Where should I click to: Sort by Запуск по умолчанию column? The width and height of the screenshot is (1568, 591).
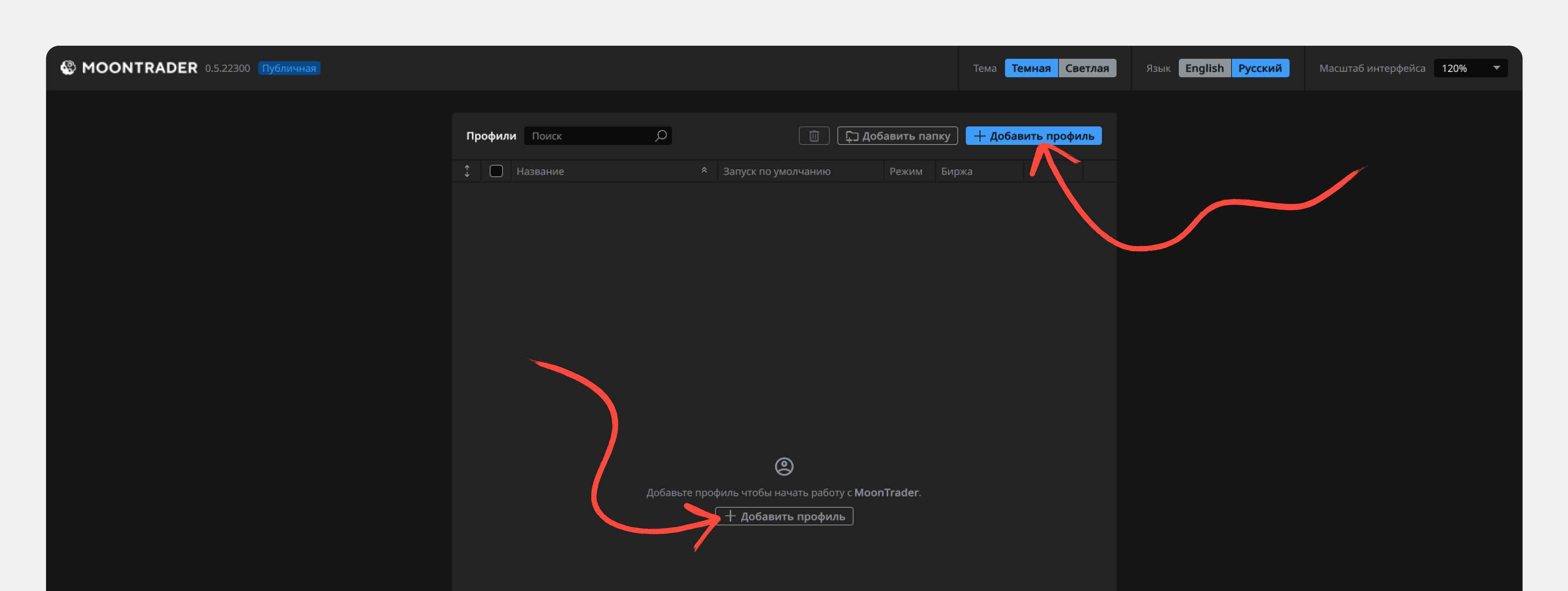point(776,172)
